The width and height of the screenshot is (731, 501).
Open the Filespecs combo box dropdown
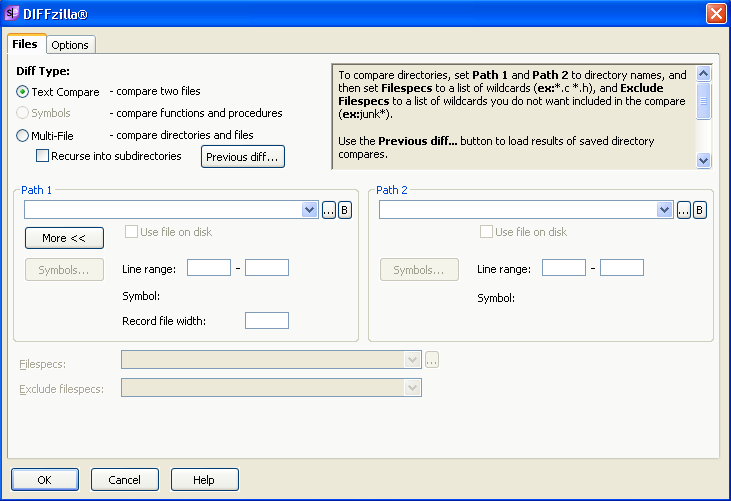[412, 360]
